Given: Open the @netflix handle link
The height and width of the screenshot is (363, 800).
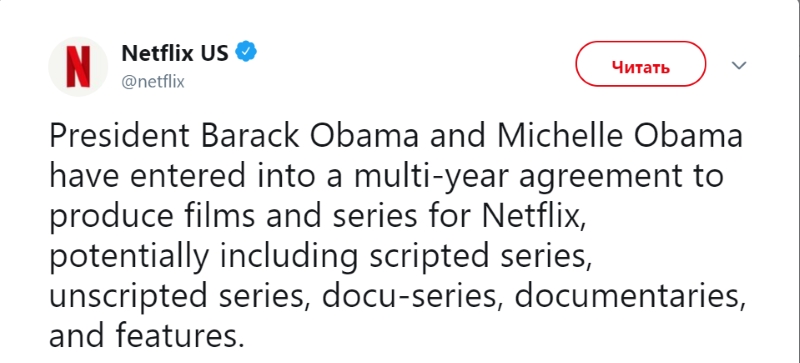Looking at the screenshot, I should (x=153, y=82).
